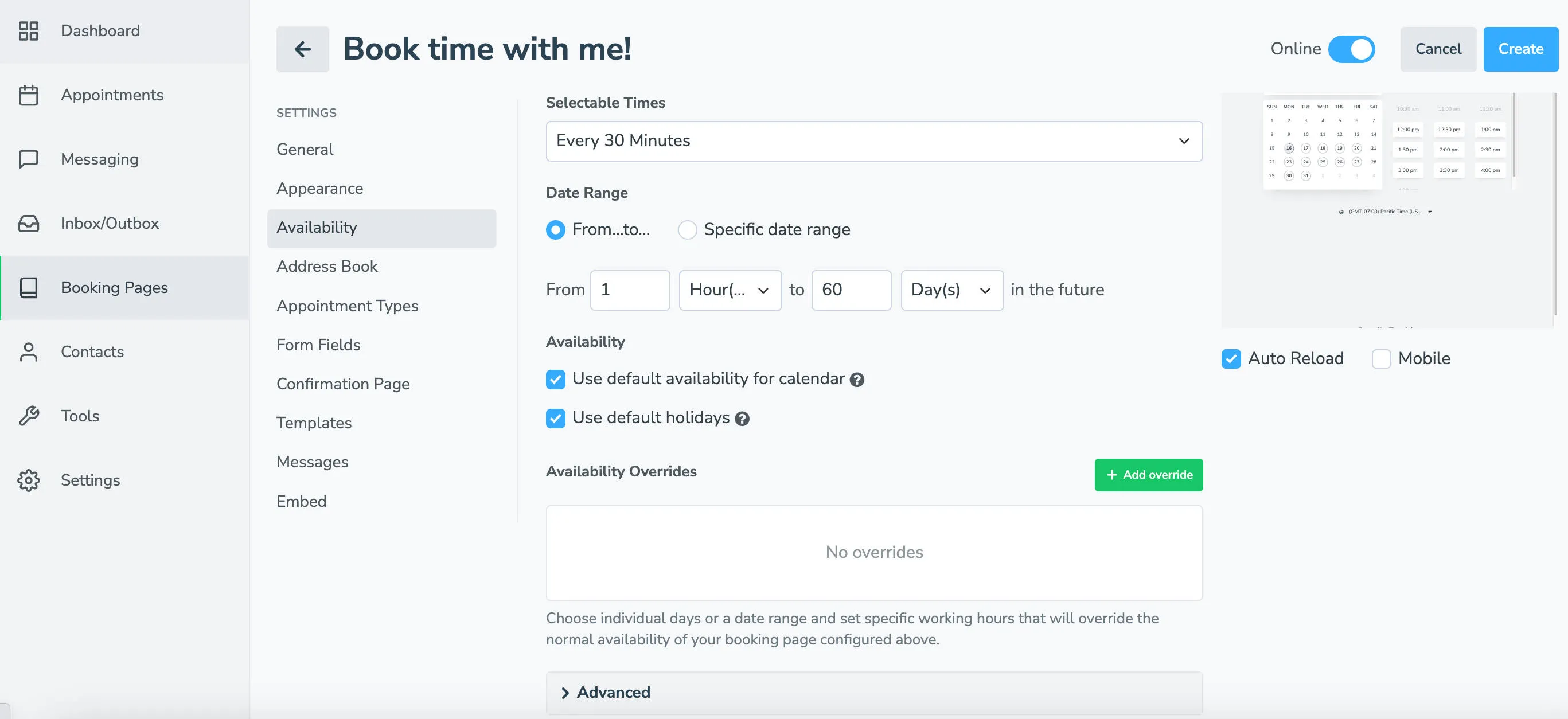Screen dimensions: 1568x719
Task: Click the 60 days input field
Action: [x=851, y=290]
